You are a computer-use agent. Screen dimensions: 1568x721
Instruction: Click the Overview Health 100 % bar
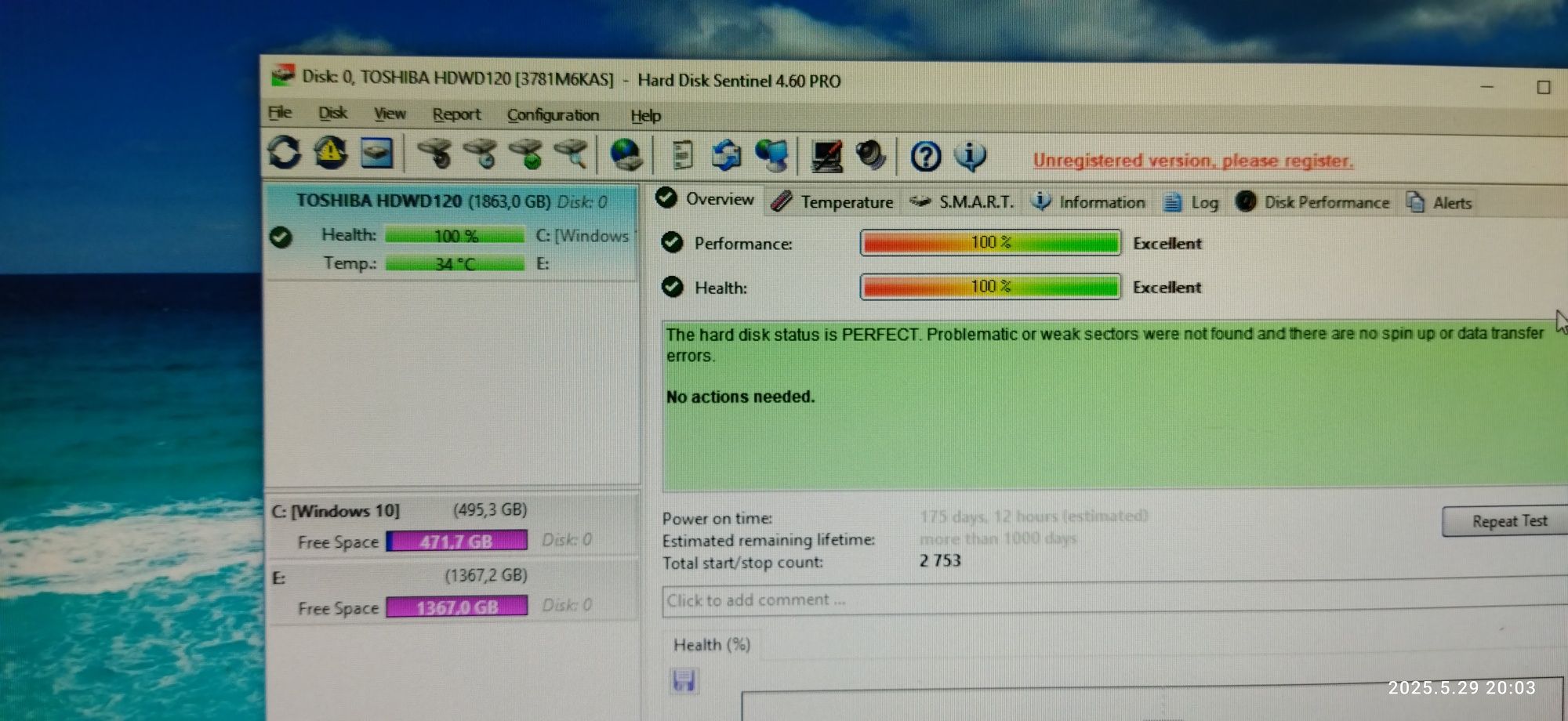(x=990, y=287)
